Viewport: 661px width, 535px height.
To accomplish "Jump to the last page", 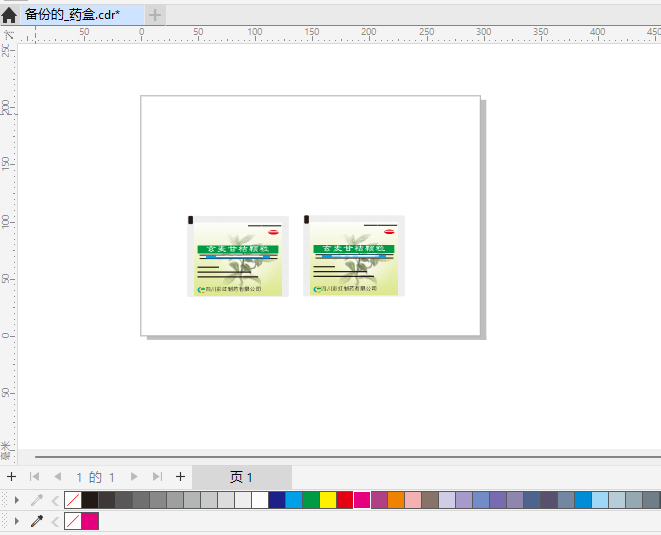I will [x=157, y=477].
